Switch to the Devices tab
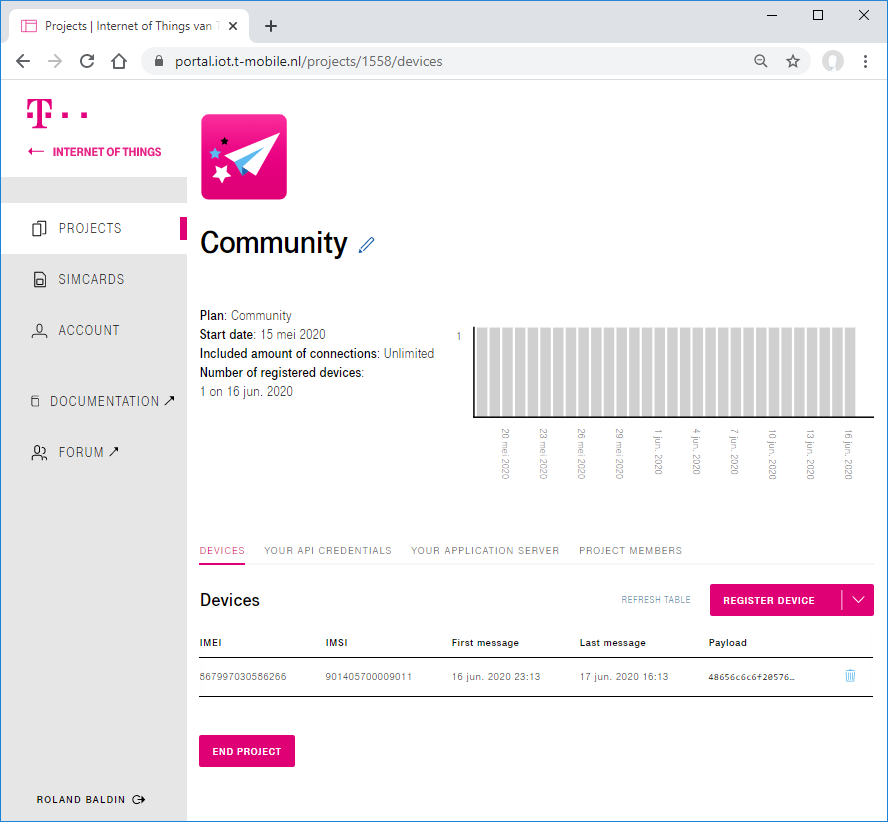The width and height of the screenshot is (888, 822). click(x=222, y=551)
